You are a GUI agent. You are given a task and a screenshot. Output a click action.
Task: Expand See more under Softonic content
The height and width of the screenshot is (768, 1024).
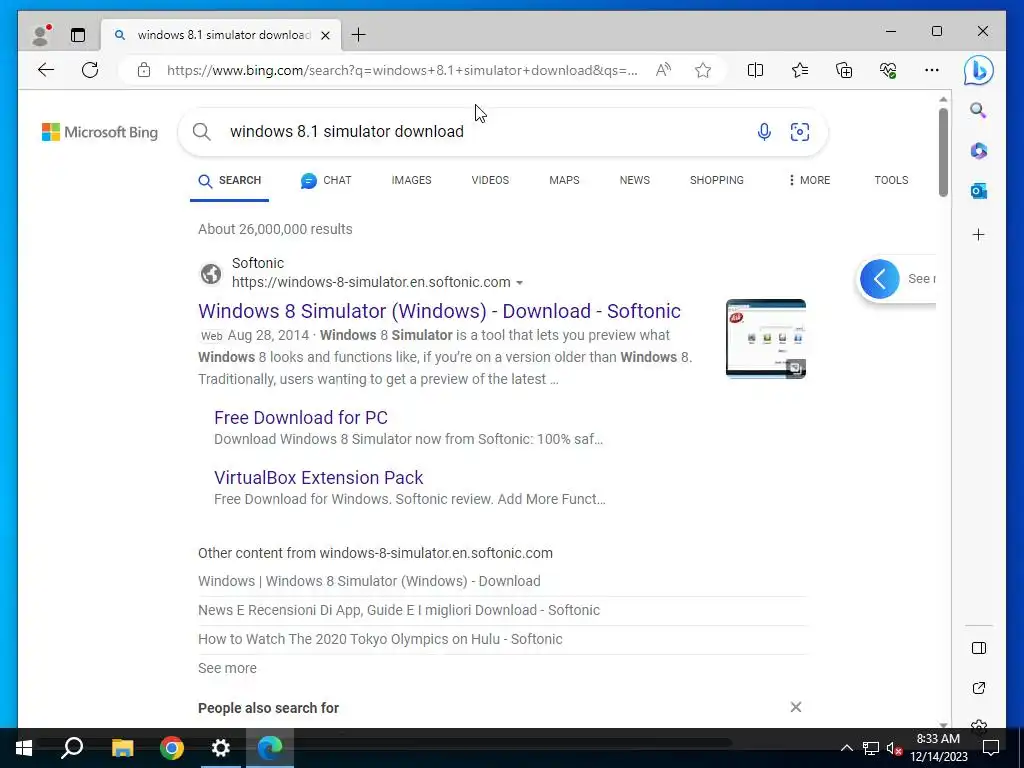227,668
